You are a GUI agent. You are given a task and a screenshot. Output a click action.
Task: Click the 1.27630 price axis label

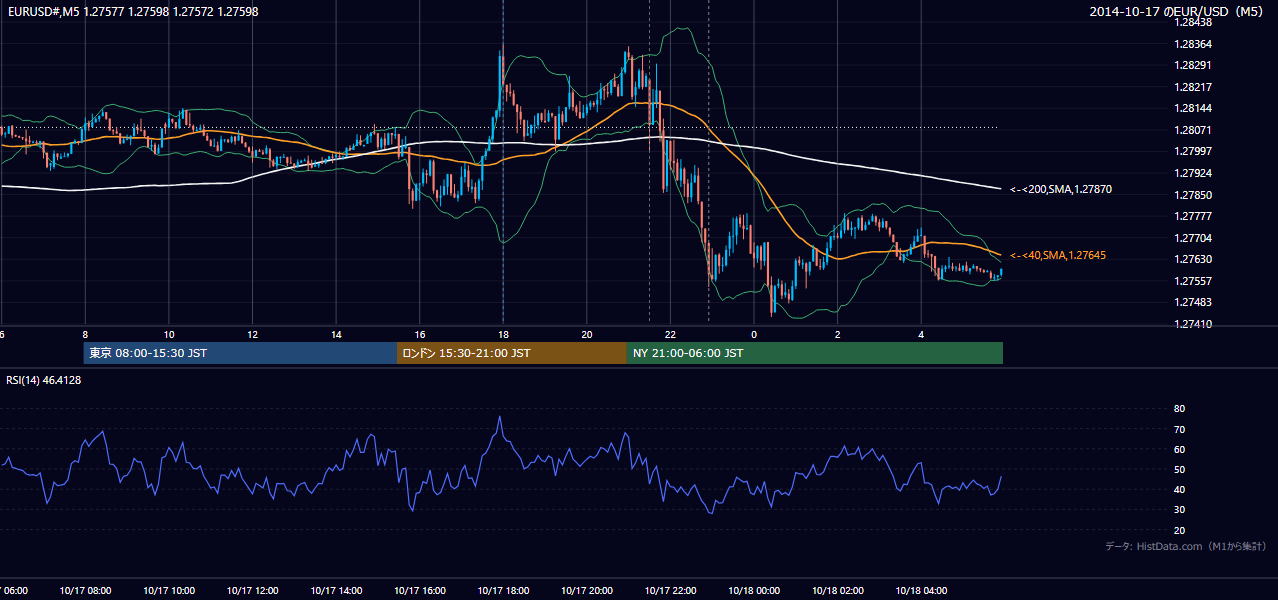pos(1195,259)
